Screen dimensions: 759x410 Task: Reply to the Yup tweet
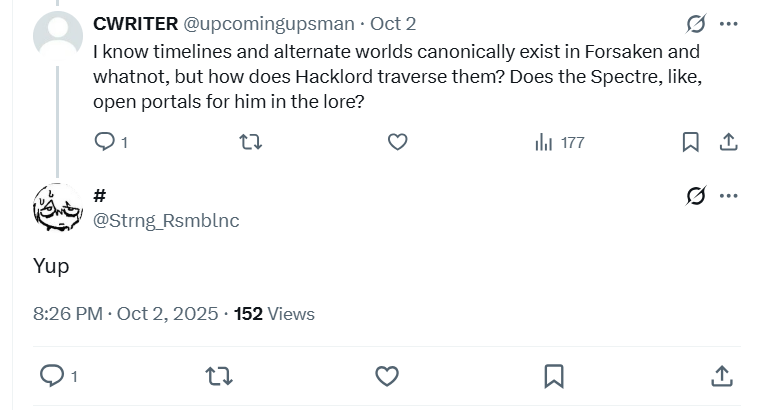click(x=51, y=376)
